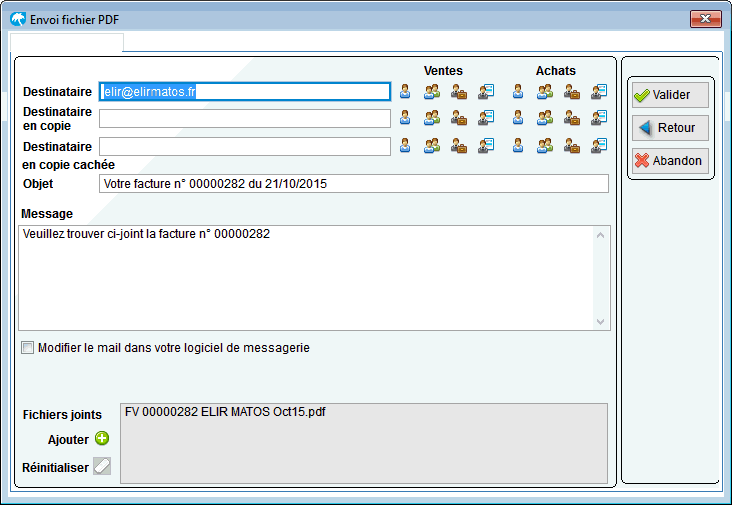
Task: Click the Réinitialiser eraser icon
Action: pos(102,466)
